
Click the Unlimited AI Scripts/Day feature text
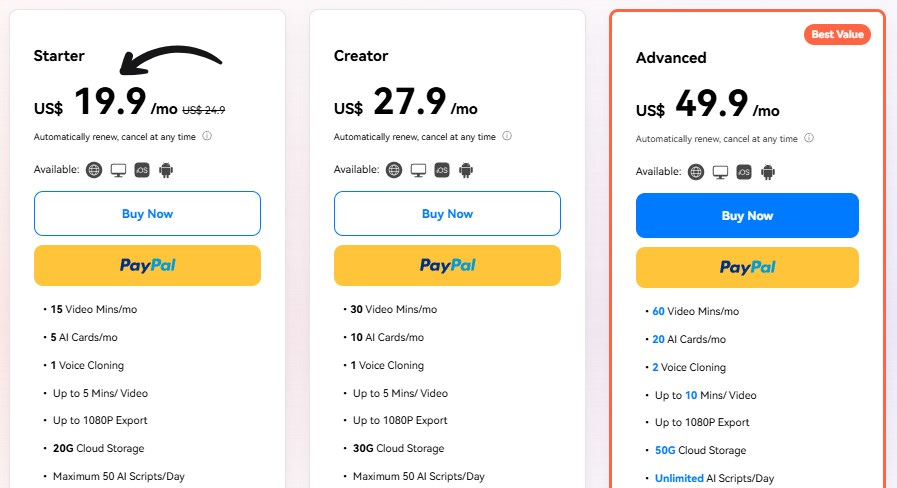point(714,479)
